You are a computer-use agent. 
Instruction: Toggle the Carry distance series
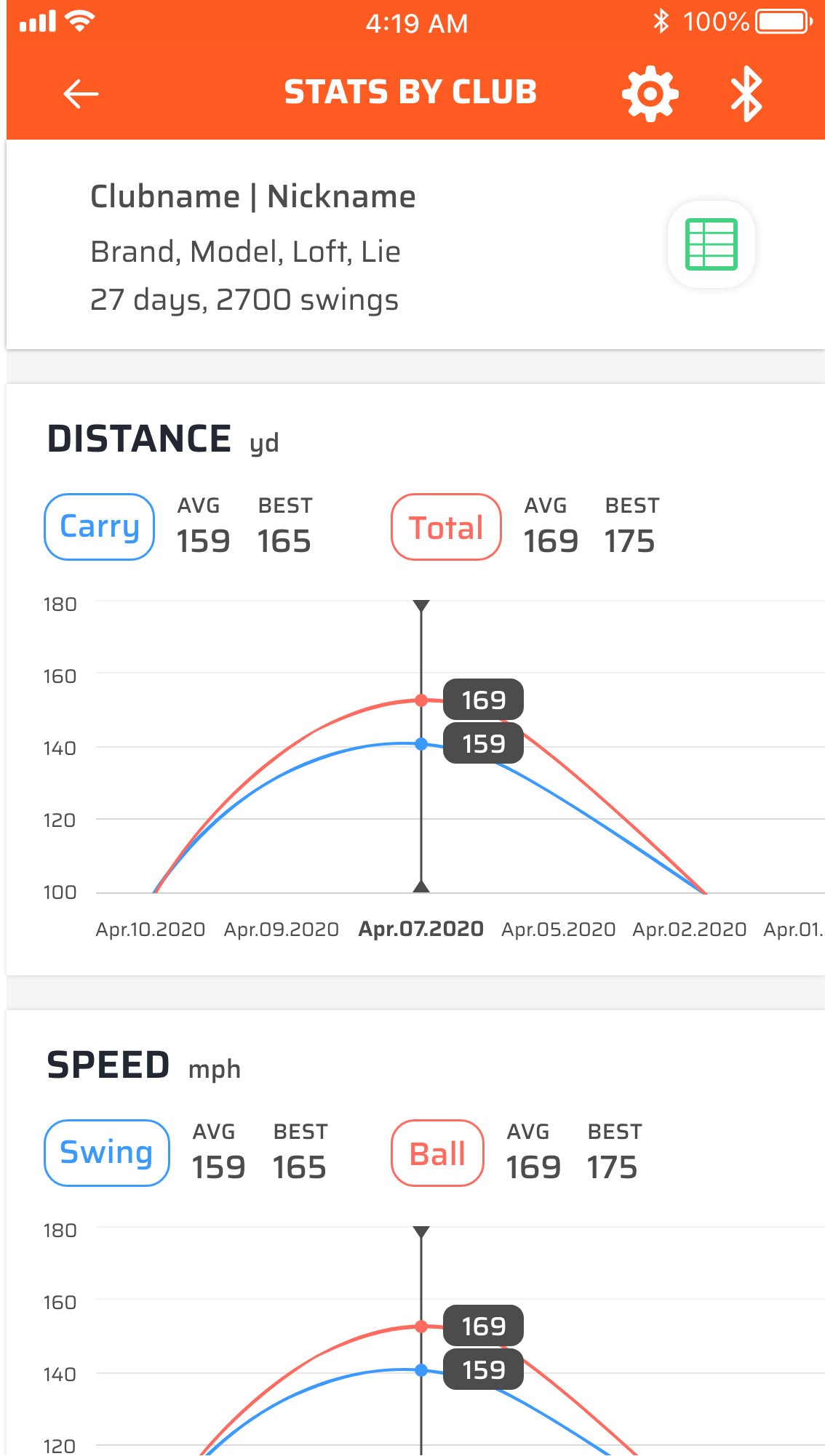pyautogui.click(x=100, y=527)
